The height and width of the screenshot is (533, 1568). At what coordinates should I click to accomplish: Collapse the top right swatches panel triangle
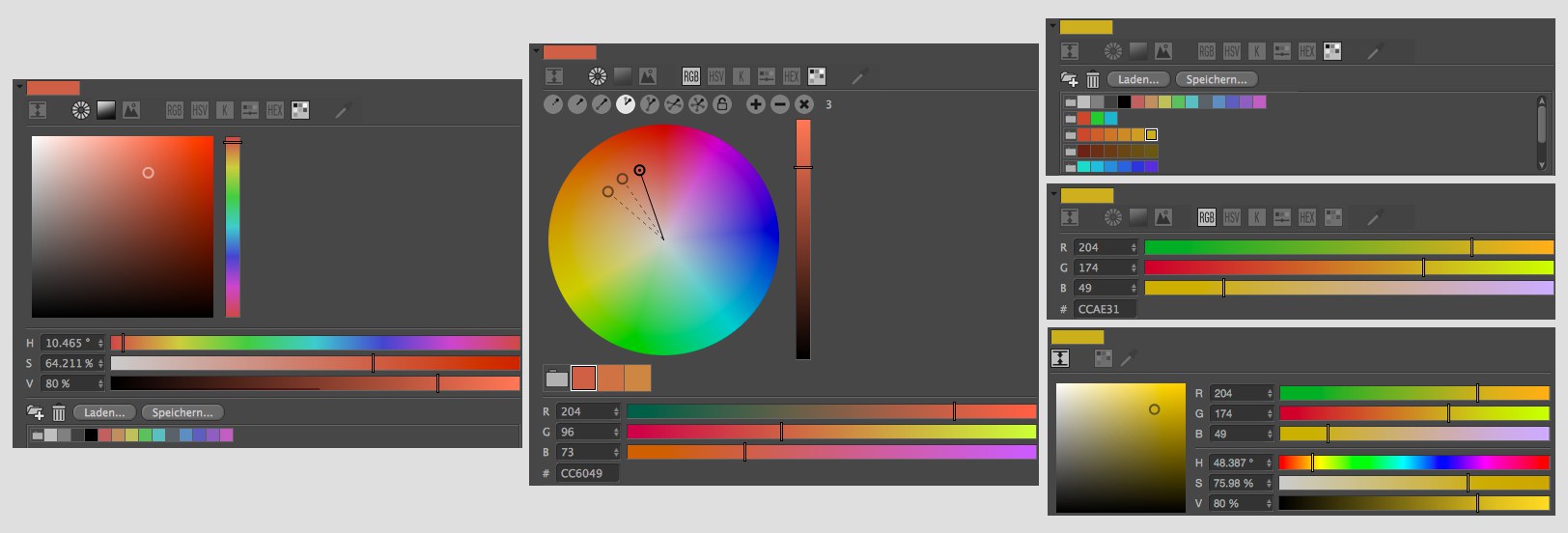[1053, 27]
